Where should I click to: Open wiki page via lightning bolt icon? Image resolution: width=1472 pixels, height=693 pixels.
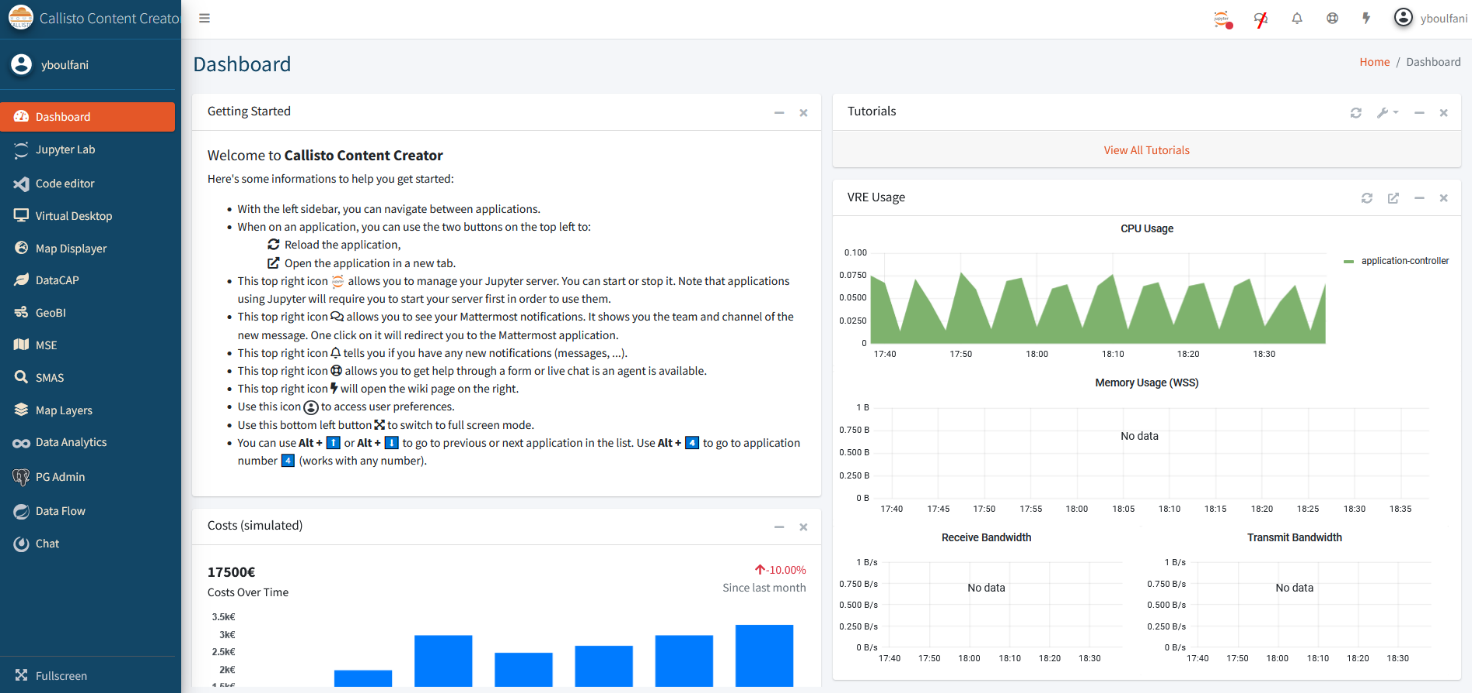point(1367,18)
